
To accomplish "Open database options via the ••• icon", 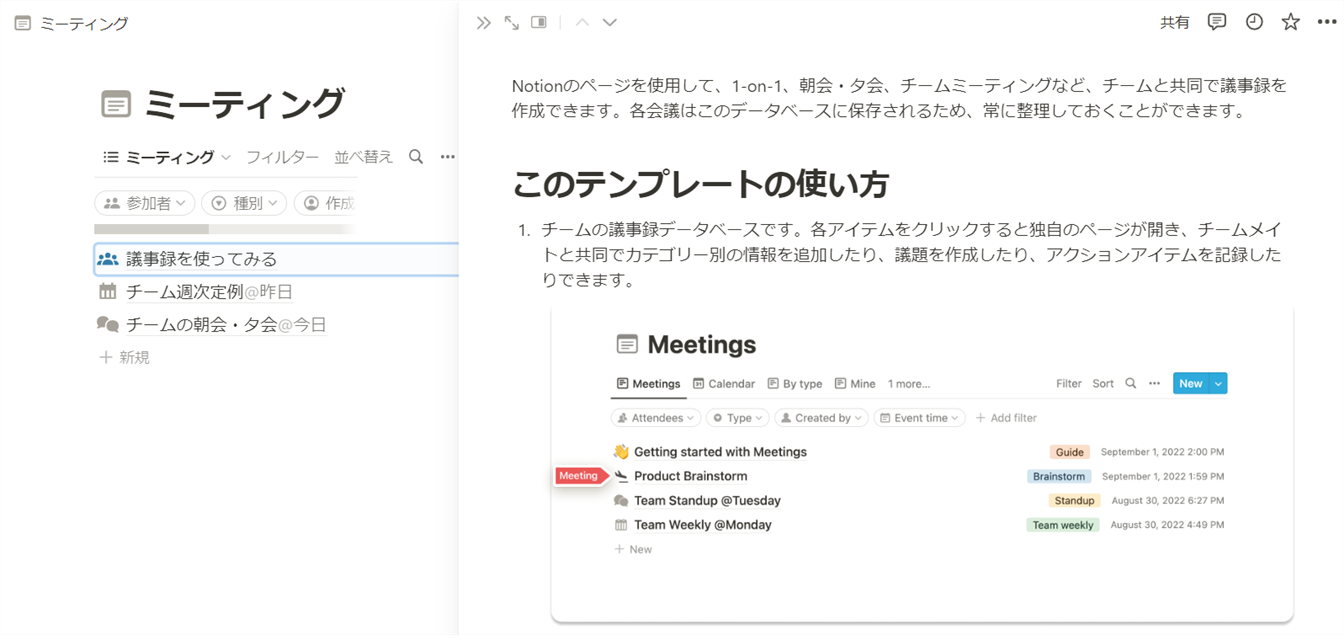I will pos(447,156).
